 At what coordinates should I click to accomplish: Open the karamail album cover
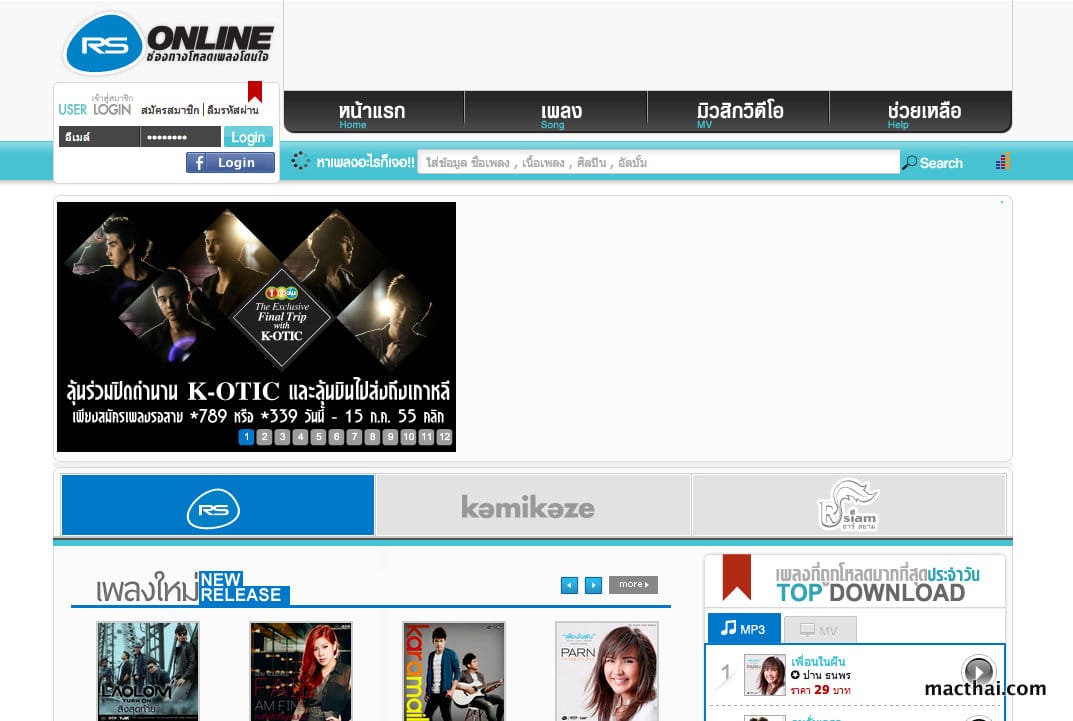coord(454,671)
